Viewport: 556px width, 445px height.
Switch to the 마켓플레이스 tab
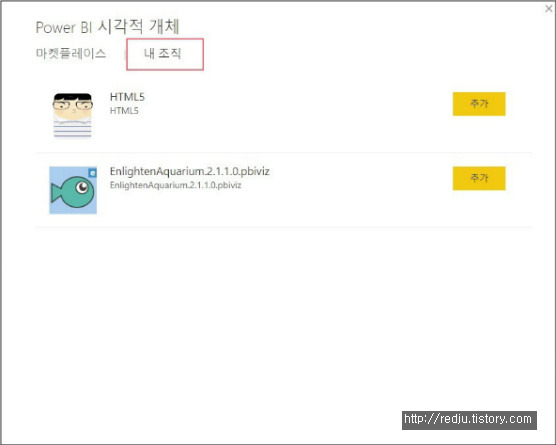[x=71, y=54]
